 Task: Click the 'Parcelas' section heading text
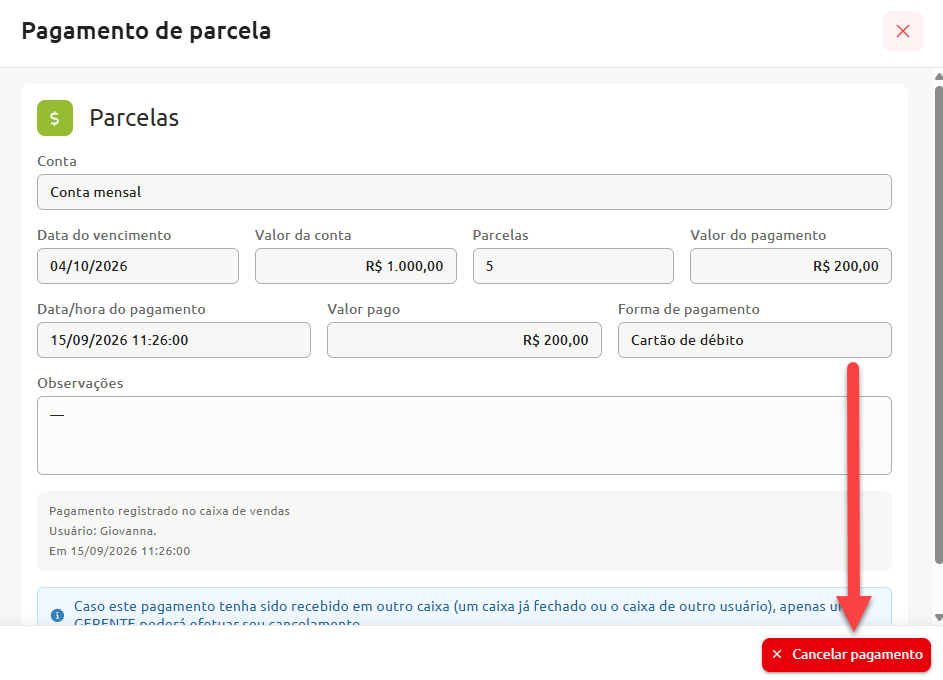134,118
